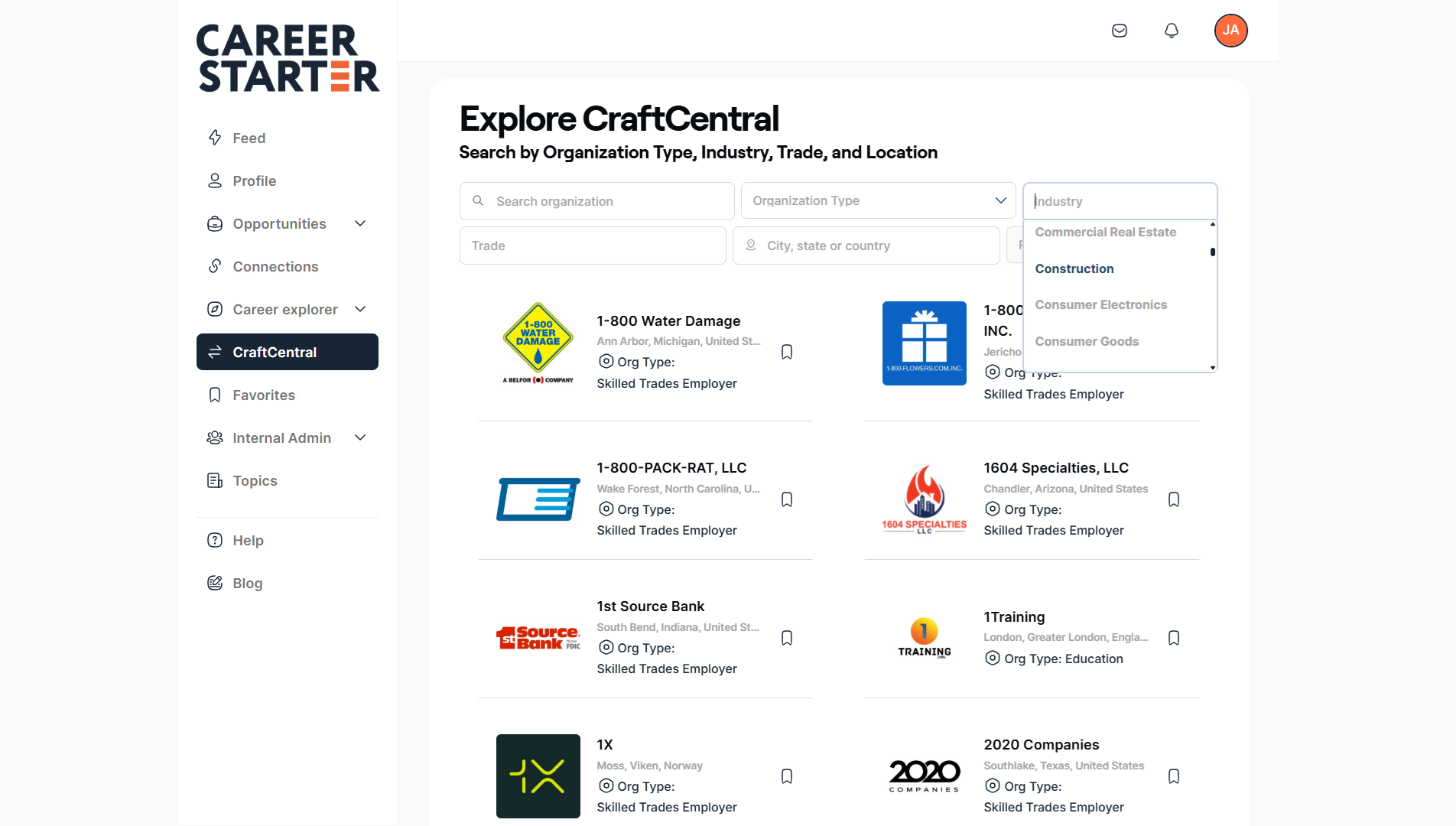The image size is (1456, 826).
Task: Open the messages envelope icon
Action: click(x=1120, y=31)
